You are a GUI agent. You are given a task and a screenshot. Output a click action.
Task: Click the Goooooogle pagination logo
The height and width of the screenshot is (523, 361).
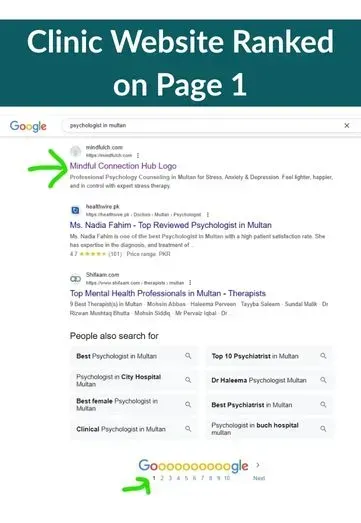pyautogui.click(x=193, y=465)
